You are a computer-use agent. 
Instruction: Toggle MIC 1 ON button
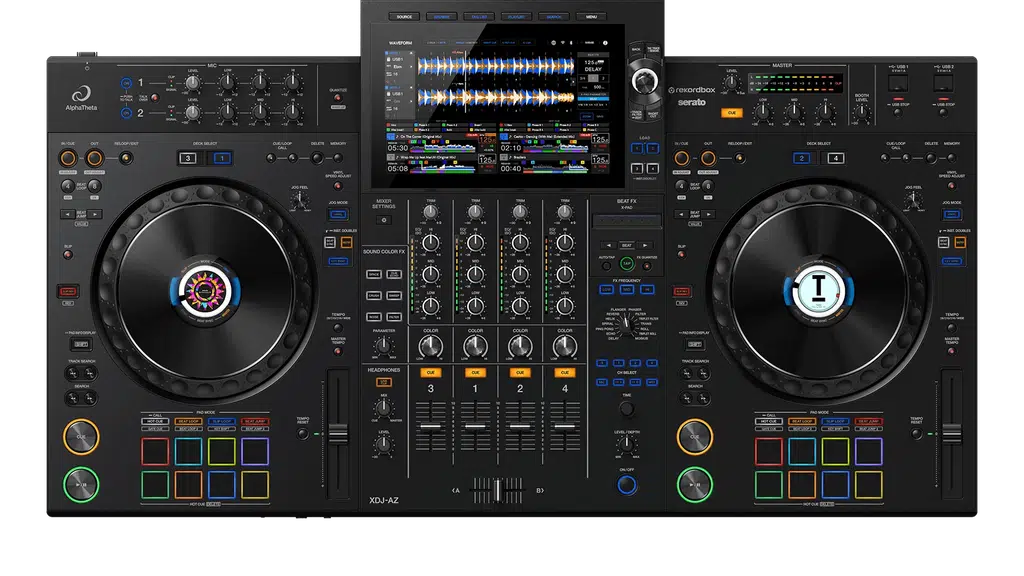click(x=126, y=83)
